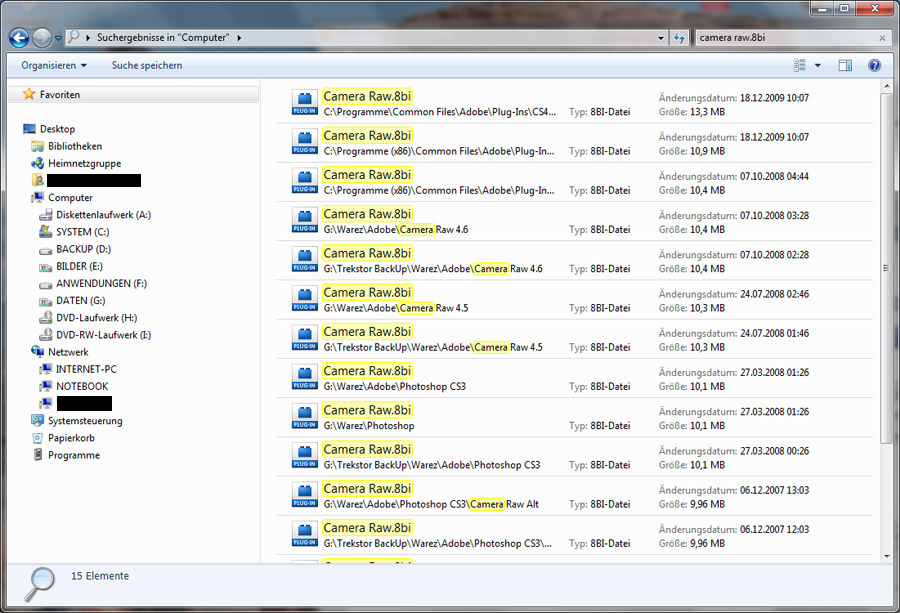Image resolution: width=900 pixels, height=613 pixels.
Task: Open DVD-Laufwerk (H:)
Action: pos(96,318)
